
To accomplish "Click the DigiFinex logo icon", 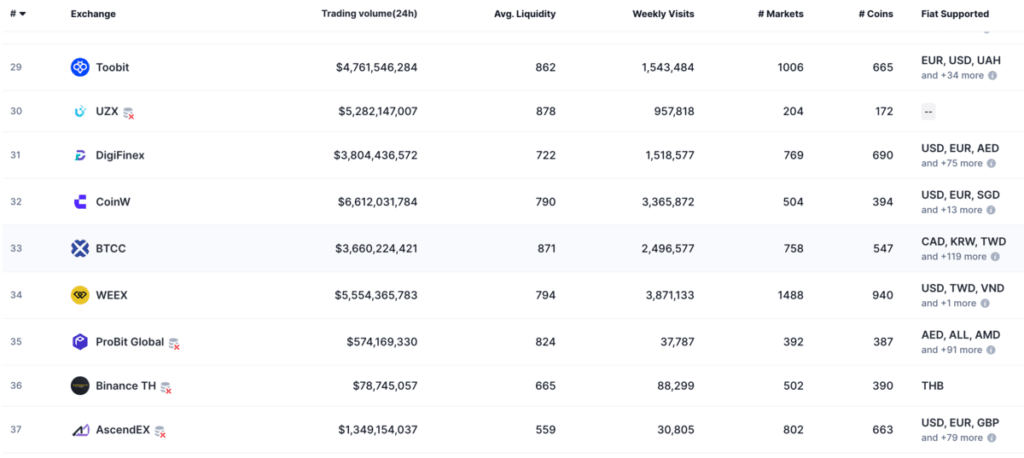I will click(80, 155).
